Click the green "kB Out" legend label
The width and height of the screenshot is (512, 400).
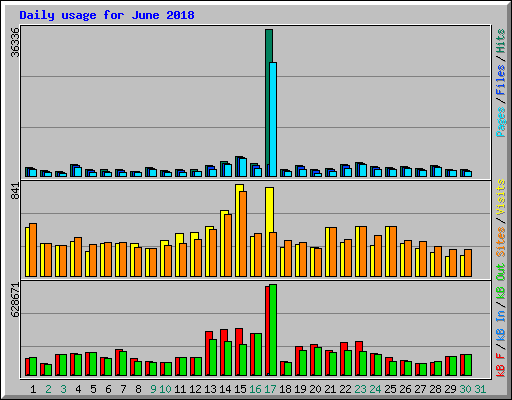point(501,281)
